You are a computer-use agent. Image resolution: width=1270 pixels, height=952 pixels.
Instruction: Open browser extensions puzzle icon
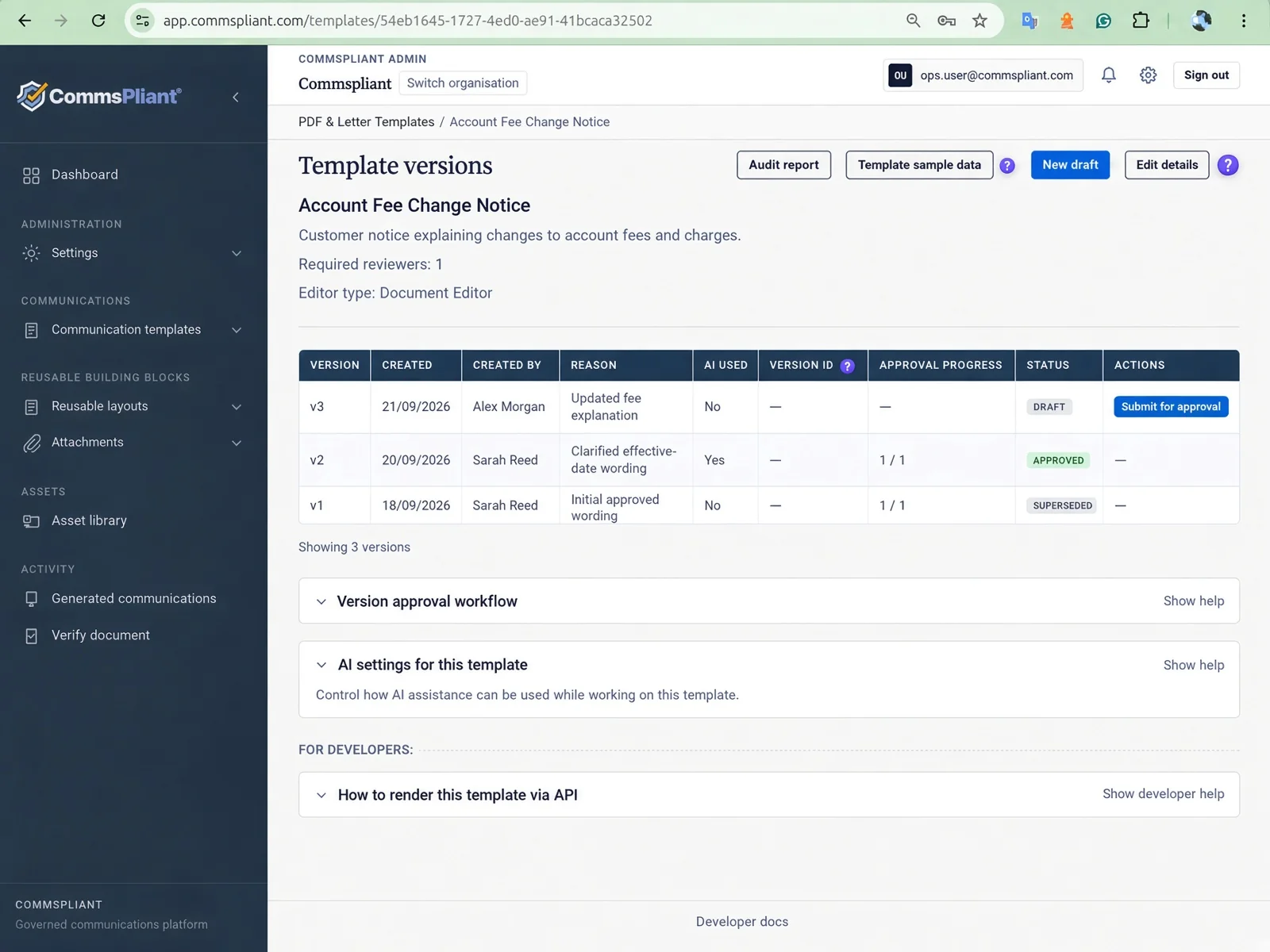pyautogui.click(x=1141, y=21)
